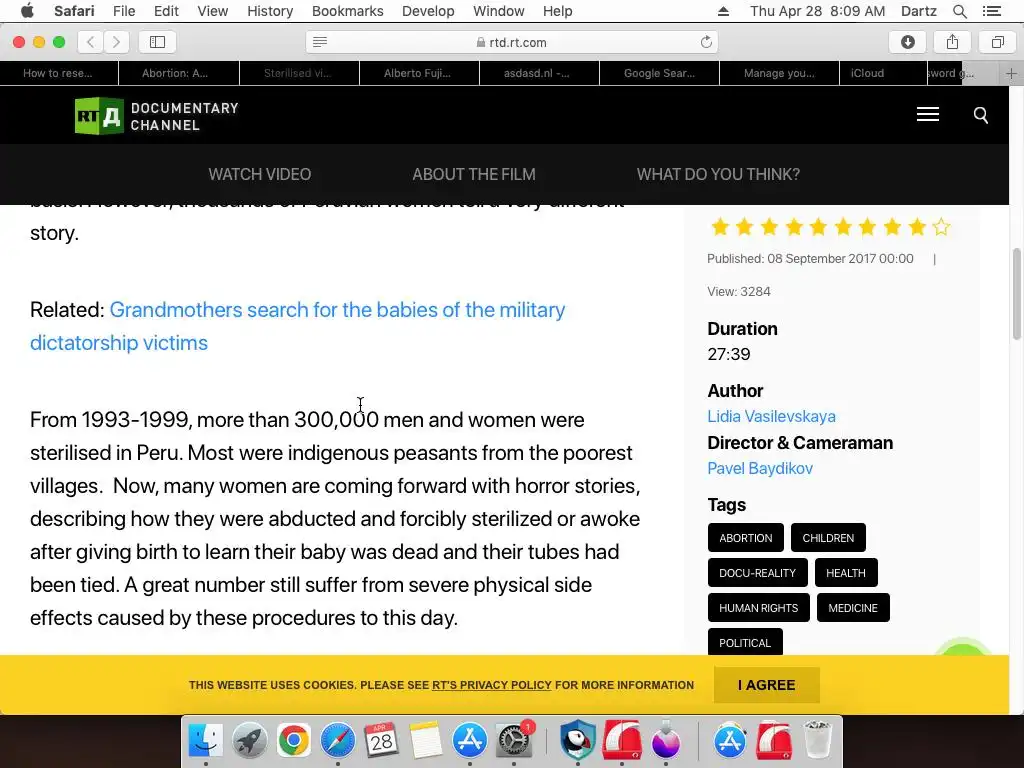This screenshot has height=768, width=1024.
Task: Go back with the Safari back arrow
Action: 91,42
